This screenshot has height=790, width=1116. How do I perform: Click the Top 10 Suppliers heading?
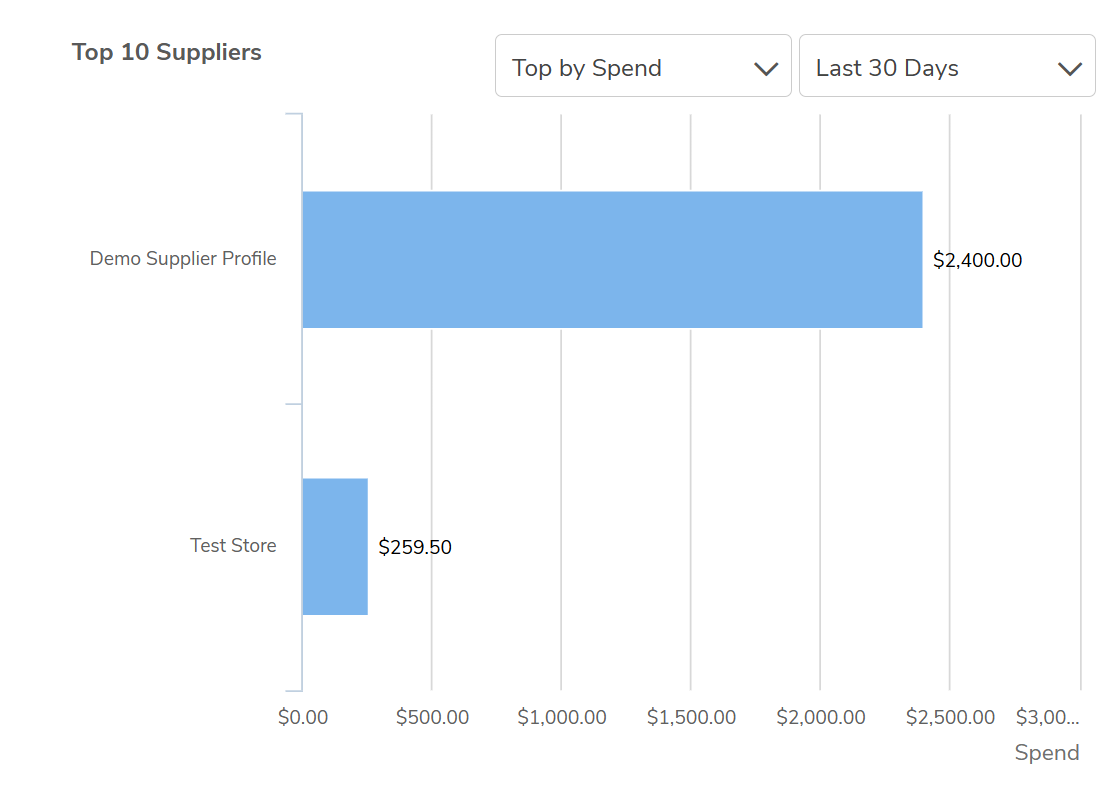click(167, 52)
